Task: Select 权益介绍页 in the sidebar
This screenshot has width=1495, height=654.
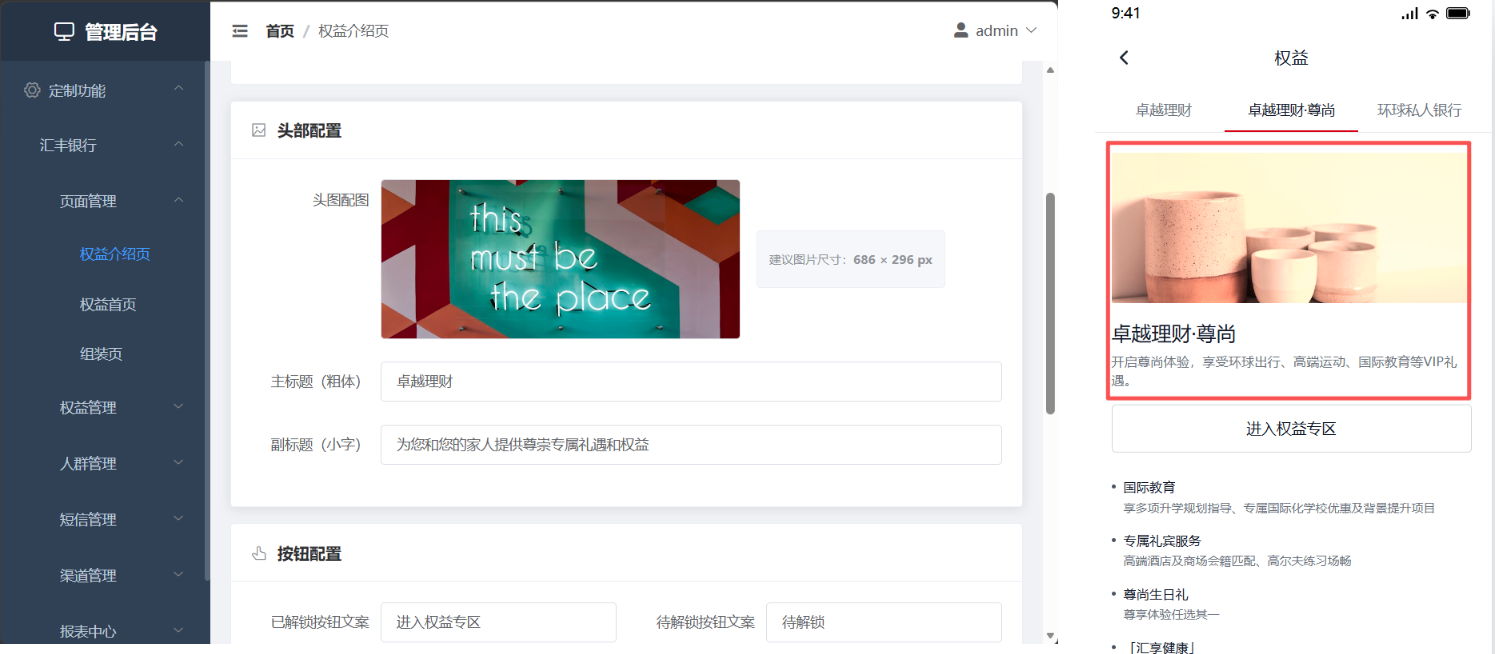Action: point(115,254)
